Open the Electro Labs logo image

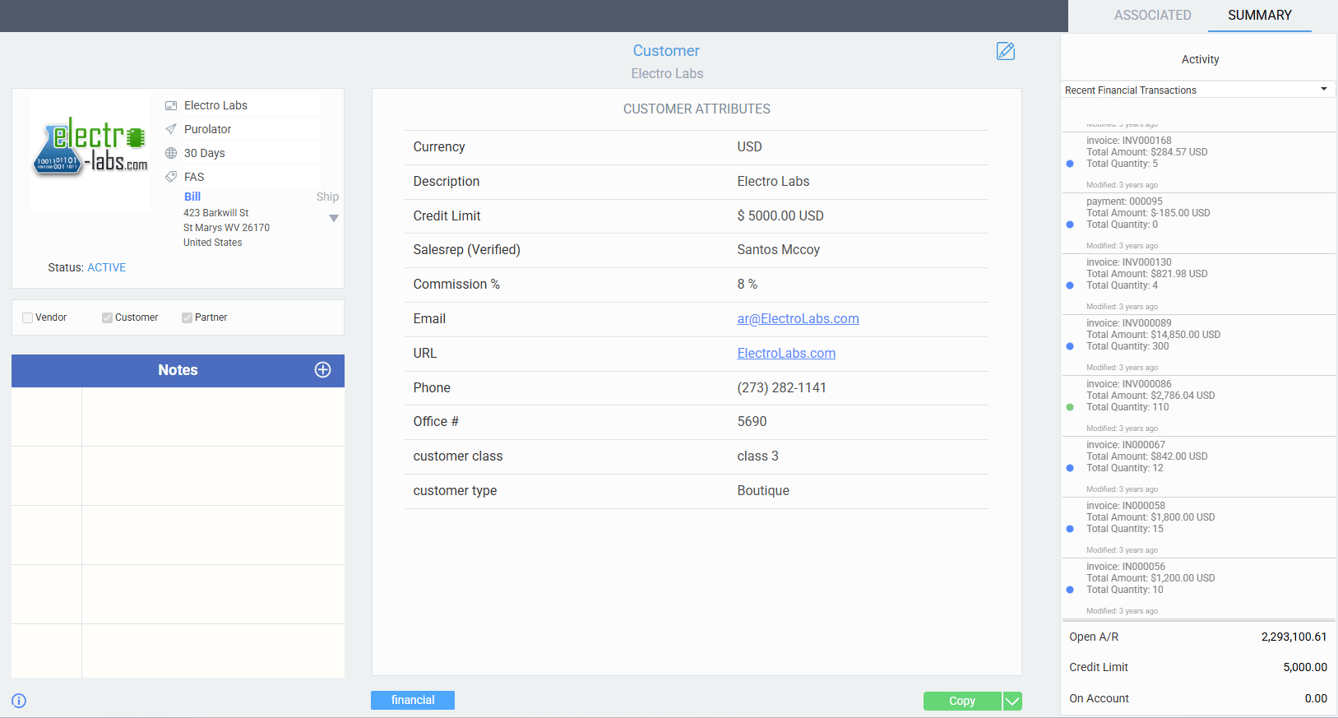(x=90, y=150)
